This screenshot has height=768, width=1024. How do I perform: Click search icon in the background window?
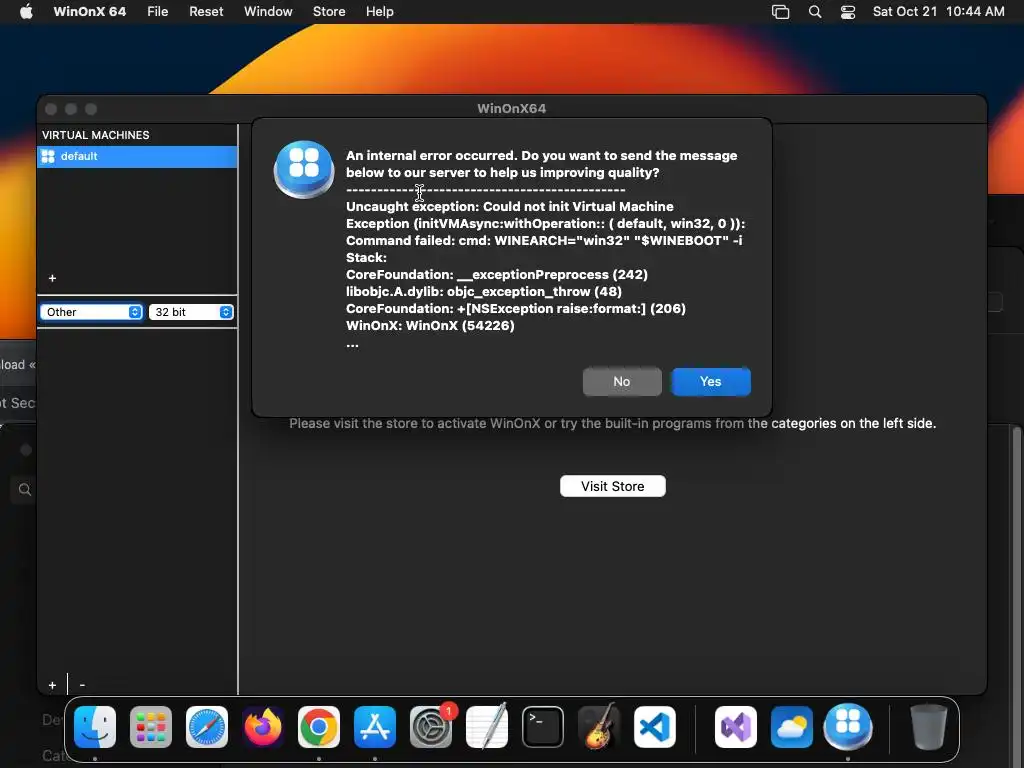click(x=25, y=490)
